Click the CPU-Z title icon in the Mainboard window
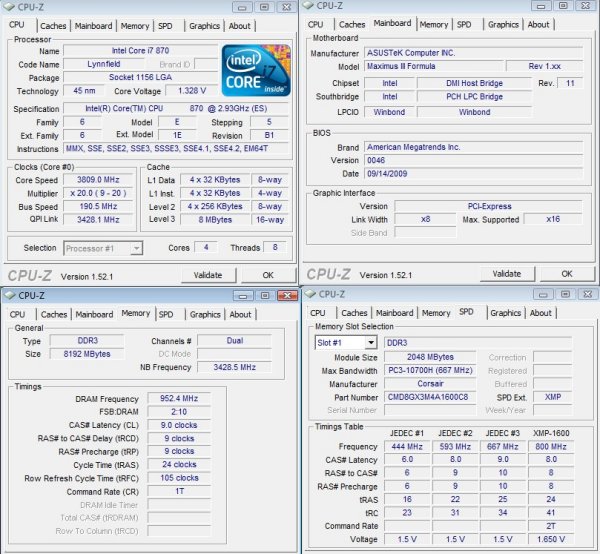The height and width of the screenshot is (554, 600). coord(308,6)
